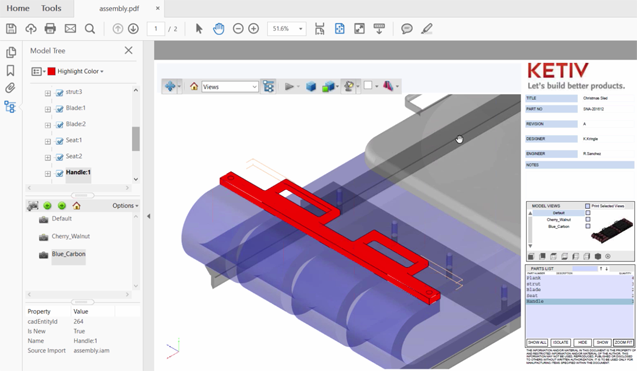Uncheck the Blade:1 visibility checkbox
This screenshot has height=371, width=637.
click(x=59, y=109)
